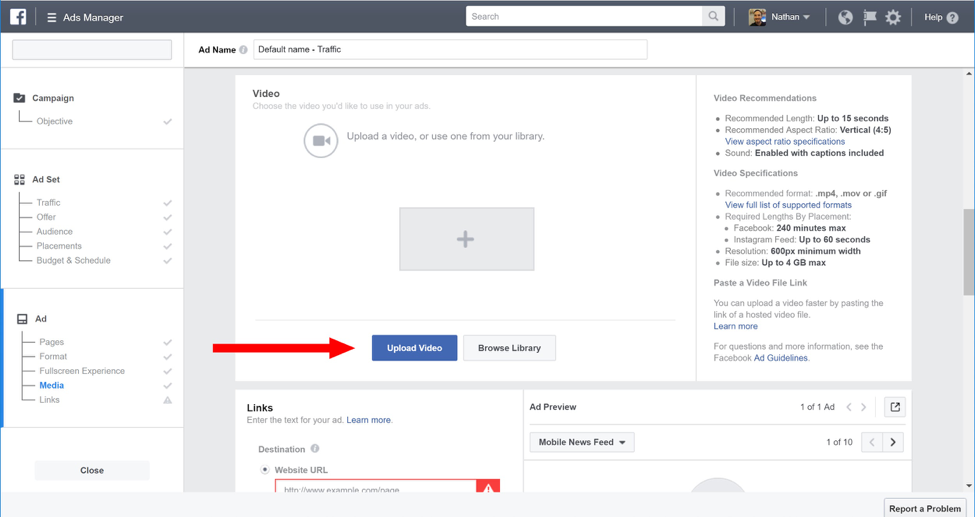Go to the Format step

click(53, 356)
